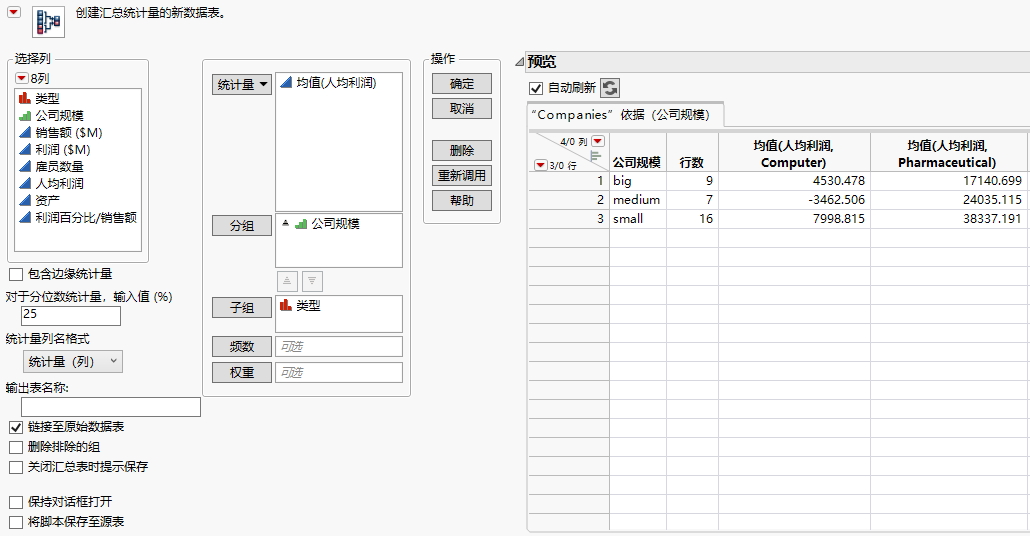Select 均值(人均利润) in statistics list
The height and width of the screenshot is (536, 1030).
point(336,83)
